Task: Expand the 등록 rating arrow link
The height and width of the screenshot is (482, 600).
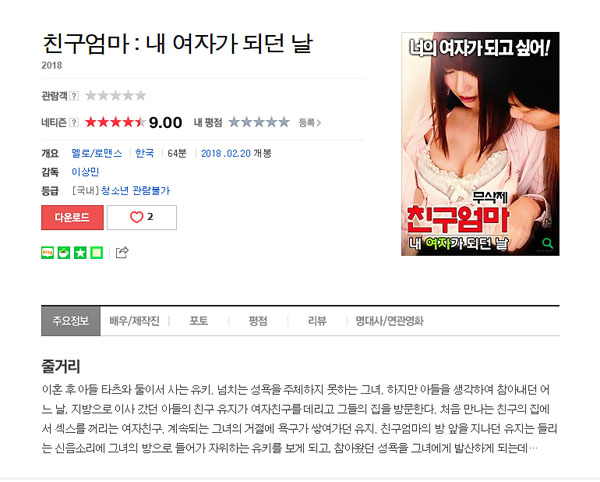Action: pyautogui.click(x=310, y=123)
